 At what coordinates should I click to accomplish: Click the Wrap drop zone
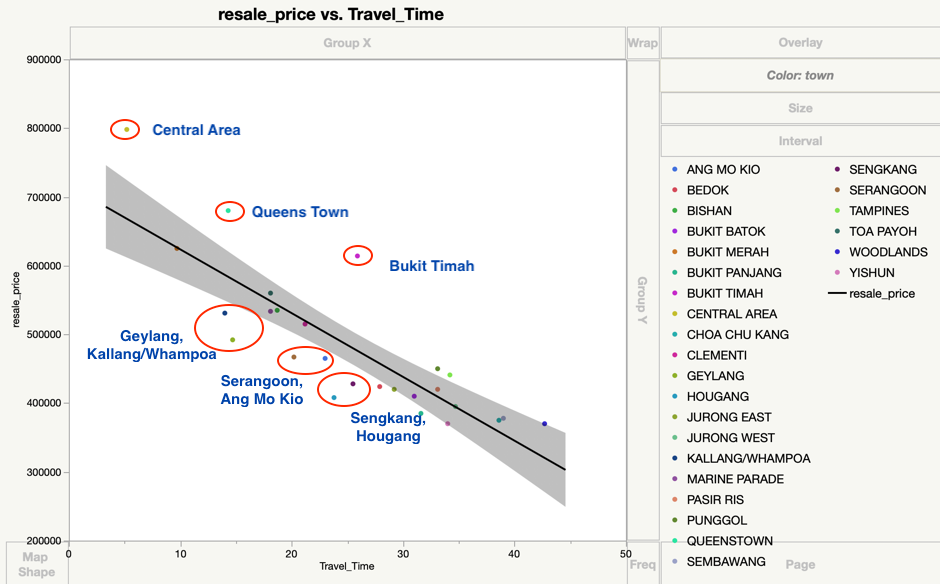[x=642, y=43]
